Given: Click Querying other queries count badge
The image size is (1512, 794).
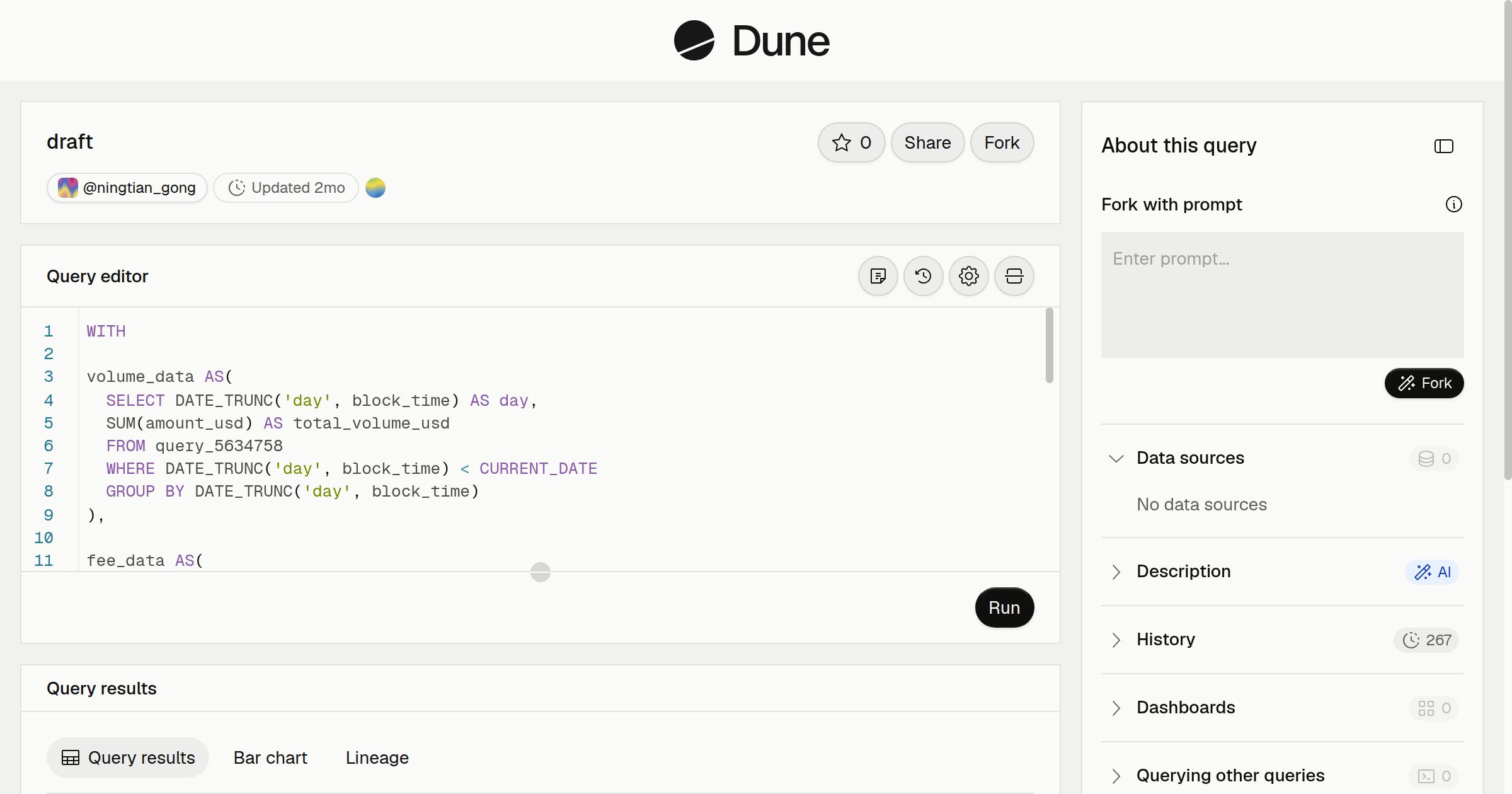Looking at the screenshot, I should [x=1434, y=776].
